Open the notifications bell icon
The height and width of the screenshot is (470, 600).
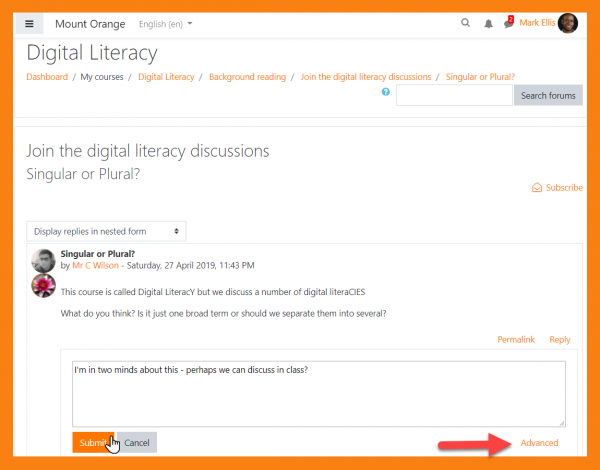pos(489,23)
